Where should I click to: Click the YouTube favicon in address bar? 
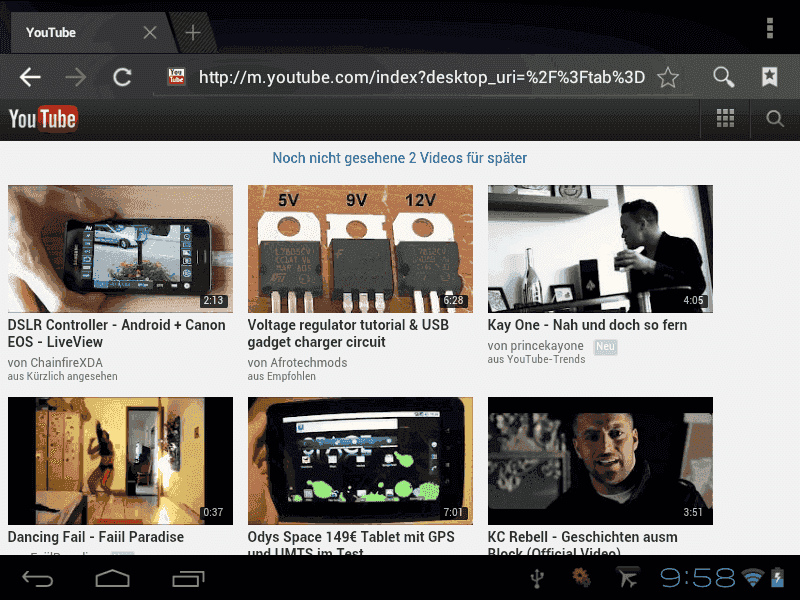tap(177, 77)
